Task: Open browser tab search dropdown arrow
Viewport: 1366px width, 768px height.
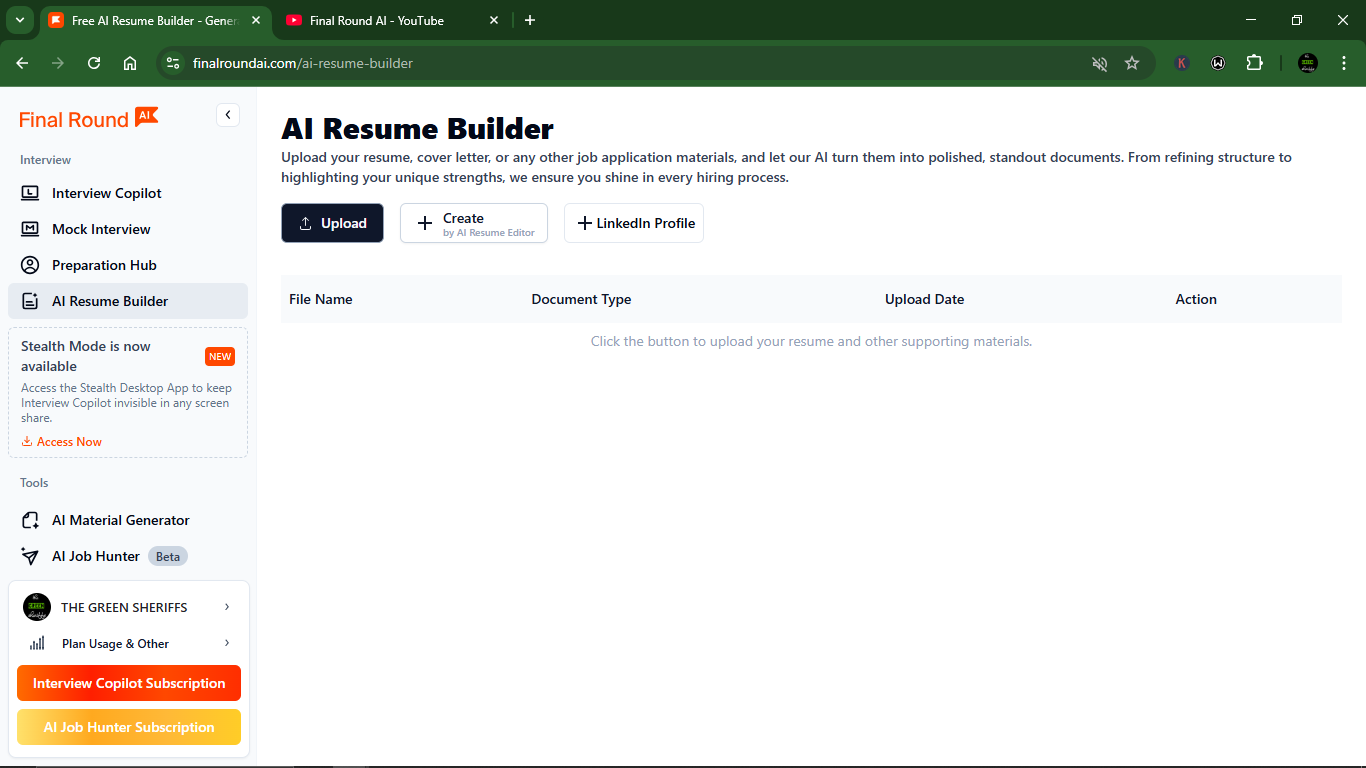Action: (19, 20)
